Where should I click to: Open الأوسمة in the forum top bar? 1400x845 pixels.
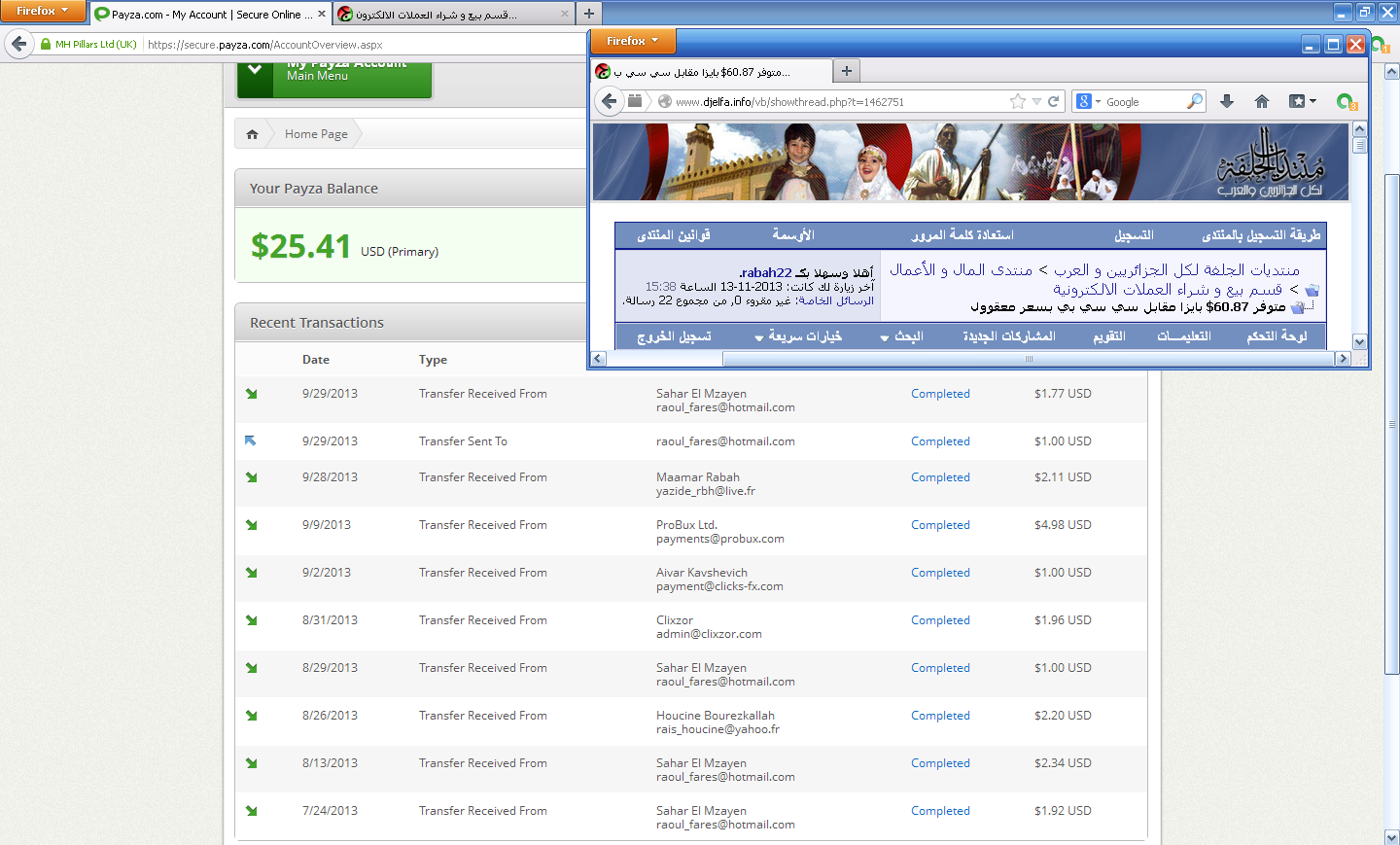pyautogui.click(x=793, y=235)
